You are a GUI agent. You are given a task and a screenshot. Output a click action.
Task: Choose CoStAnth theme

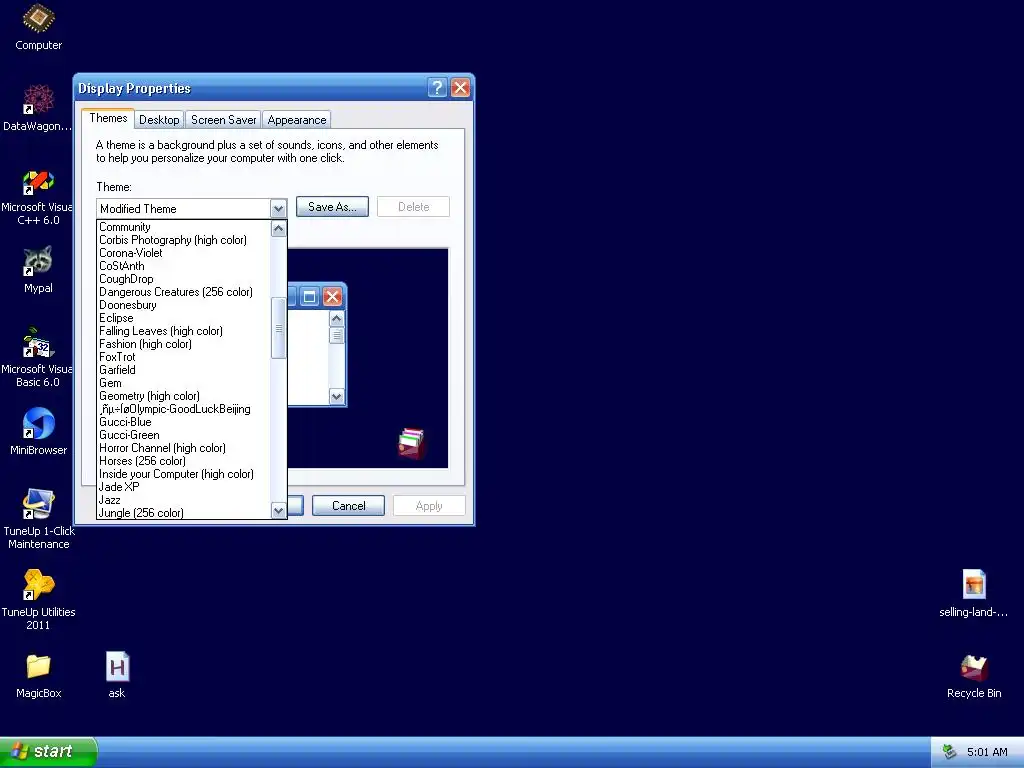184,266
